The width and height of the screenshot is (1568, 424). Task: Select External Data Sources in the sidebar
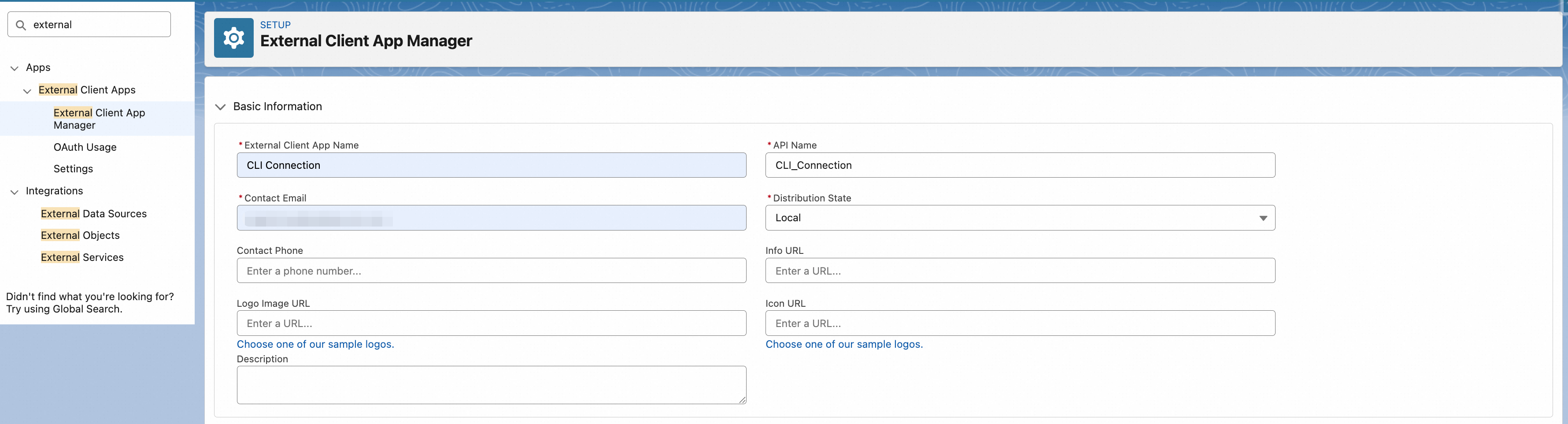[93, 213]
